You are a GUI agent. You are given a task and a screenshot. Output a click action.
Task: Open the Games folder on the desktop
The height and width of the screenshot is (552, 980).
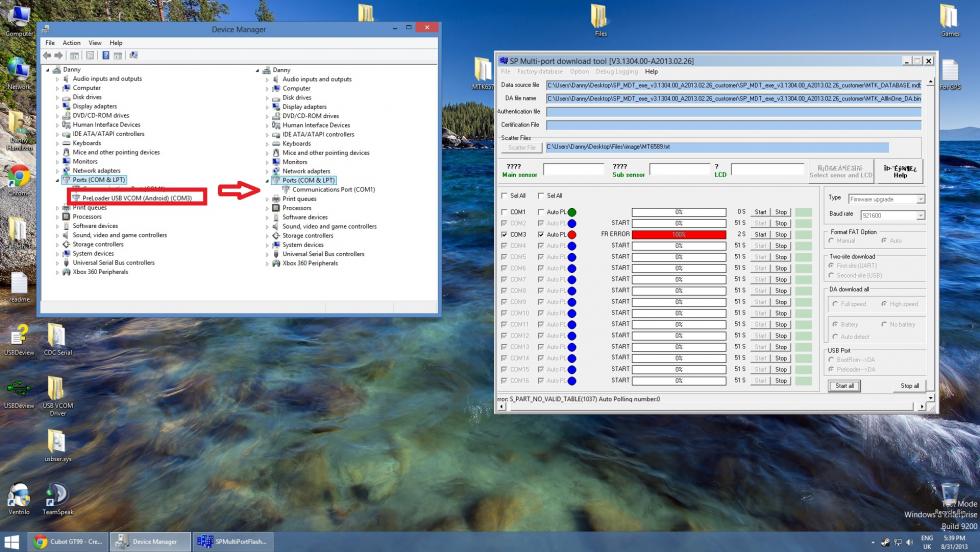click(x=949, y=20)
